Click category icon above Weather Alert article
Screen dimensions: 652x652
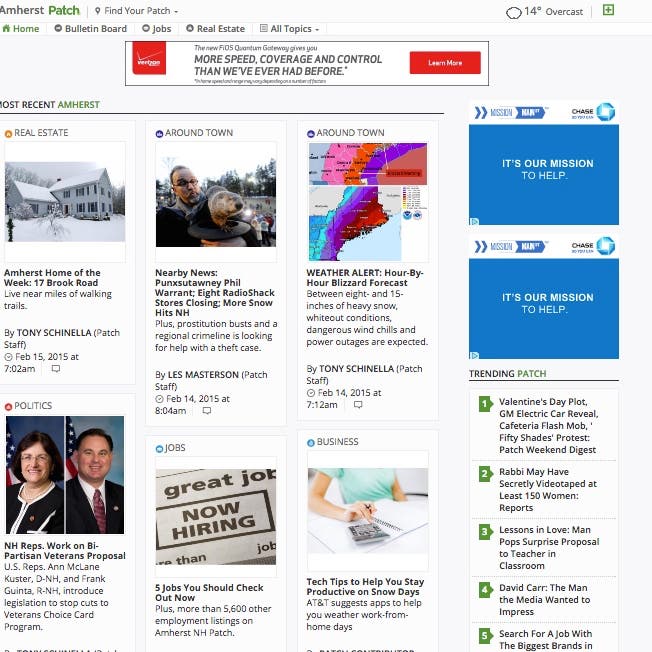(311, 133)
